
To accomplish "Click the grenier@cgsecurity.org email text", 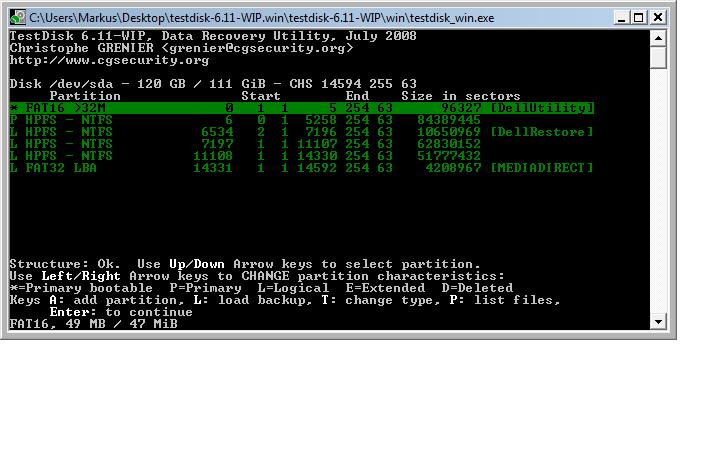I will 258,48.
